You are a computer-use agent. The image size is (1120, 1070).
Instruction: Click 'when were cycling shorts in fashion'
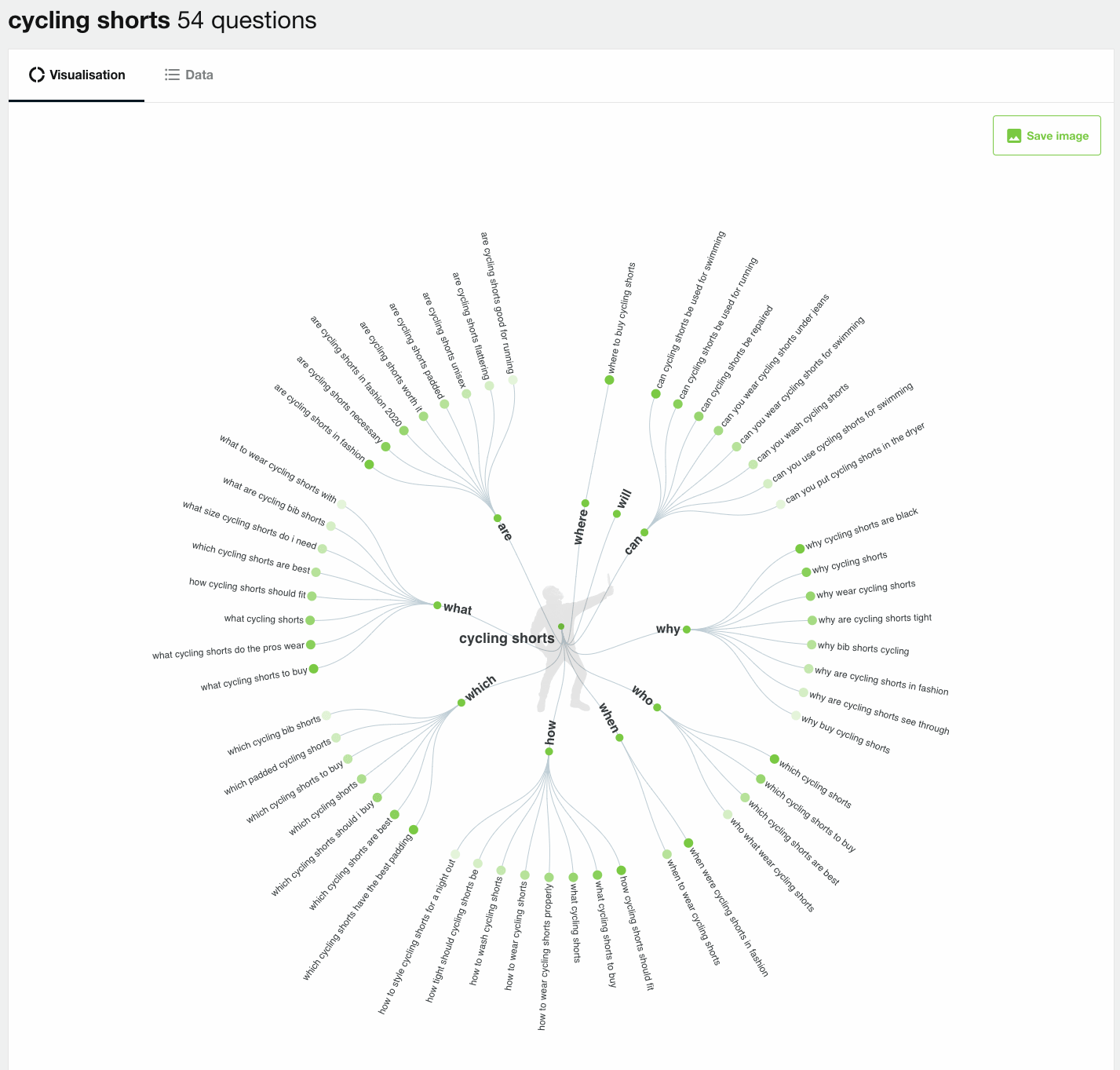click(728, 912)
